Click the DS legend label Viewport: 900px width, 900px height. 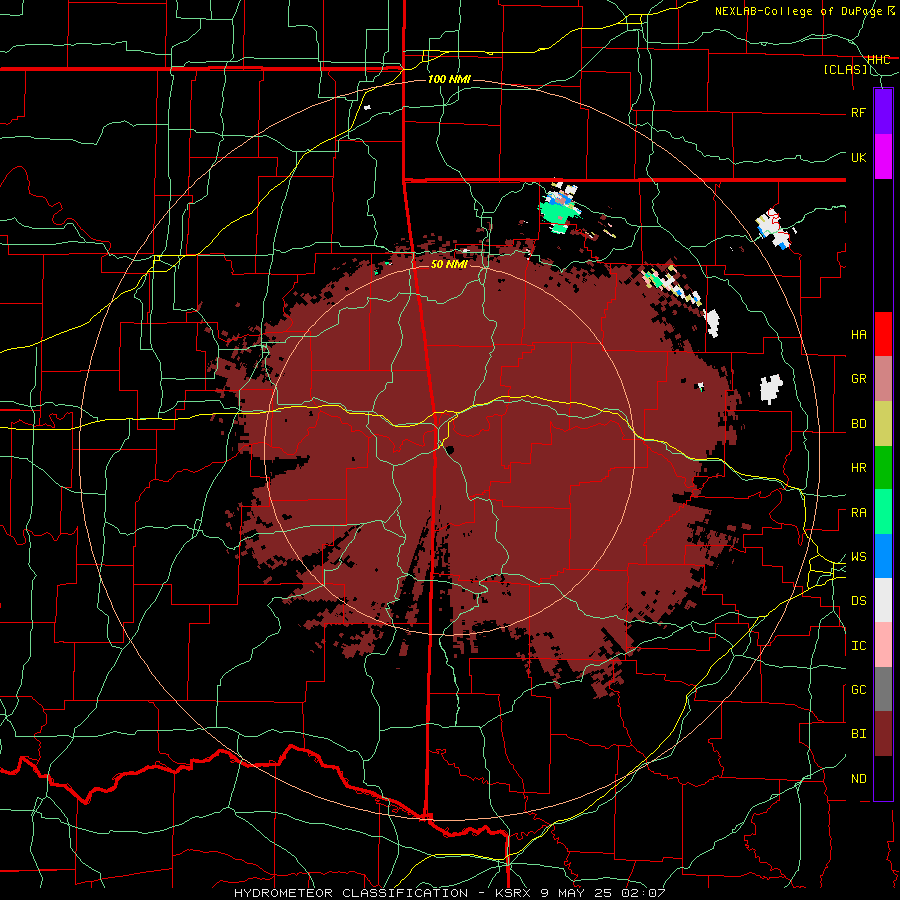click(x=859, y=601)
